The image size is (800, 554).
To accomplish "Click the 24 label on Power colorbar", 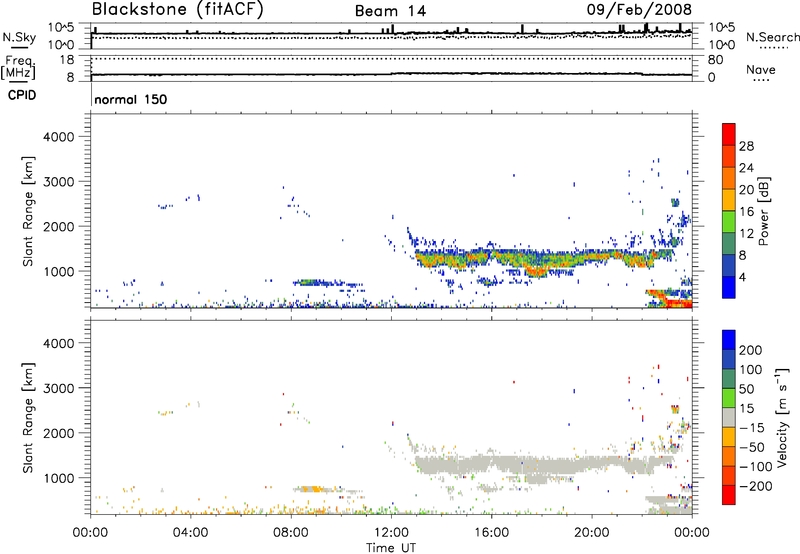I will tap(746, 168).
